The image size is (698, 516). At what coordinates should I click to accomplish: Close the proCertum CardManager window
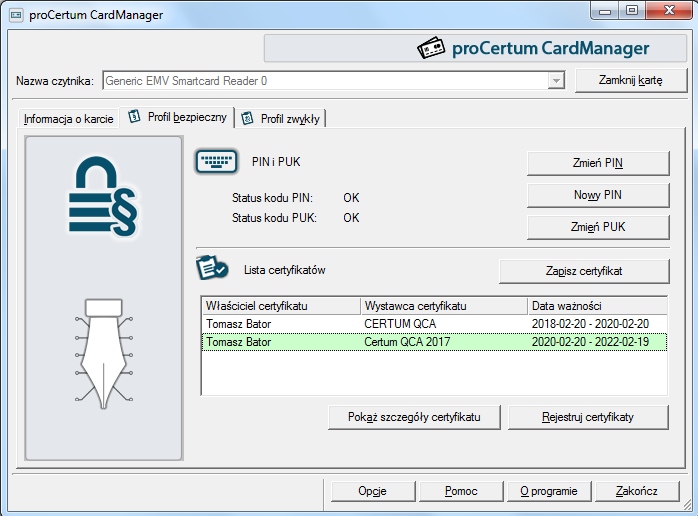(669, 11)
